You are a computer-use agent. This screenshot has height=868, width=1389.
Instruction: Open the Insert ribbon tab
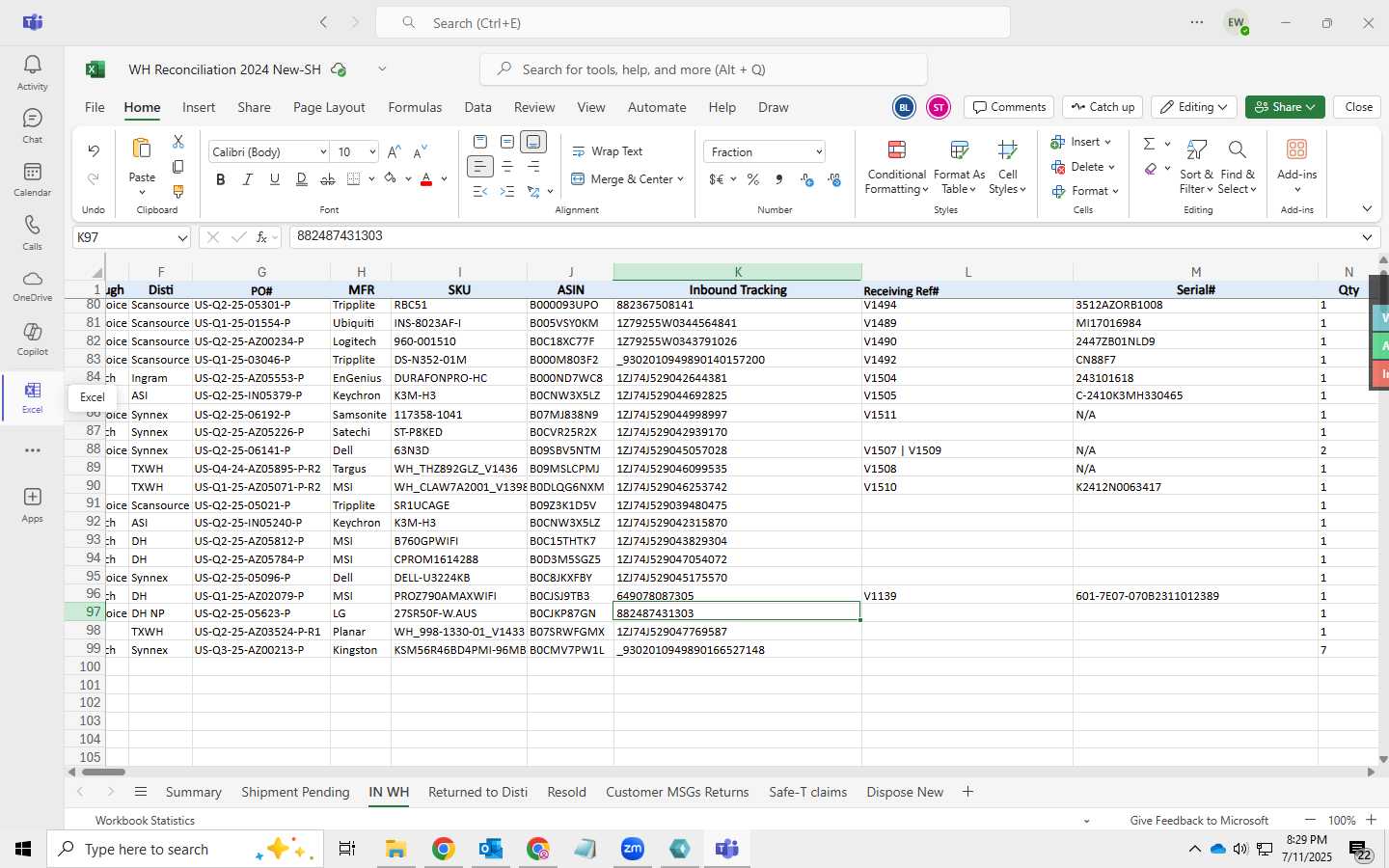[x=199, y=107]
